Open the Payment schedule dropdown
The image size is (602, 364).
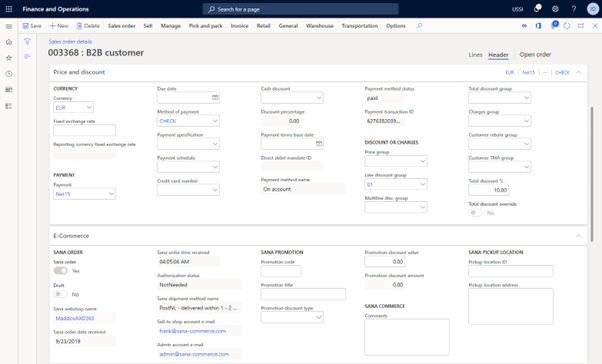(x=215, y=167)
